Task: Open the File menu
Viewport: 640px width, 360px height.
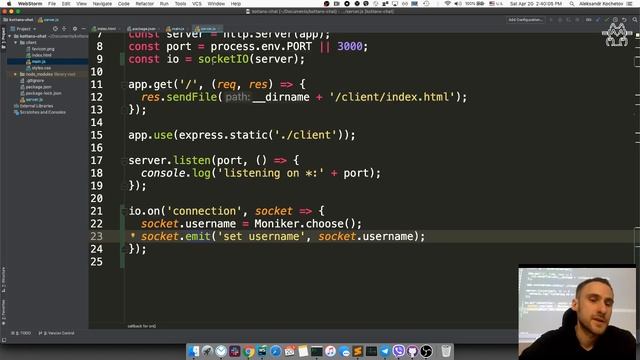Action: coord(52,4)
